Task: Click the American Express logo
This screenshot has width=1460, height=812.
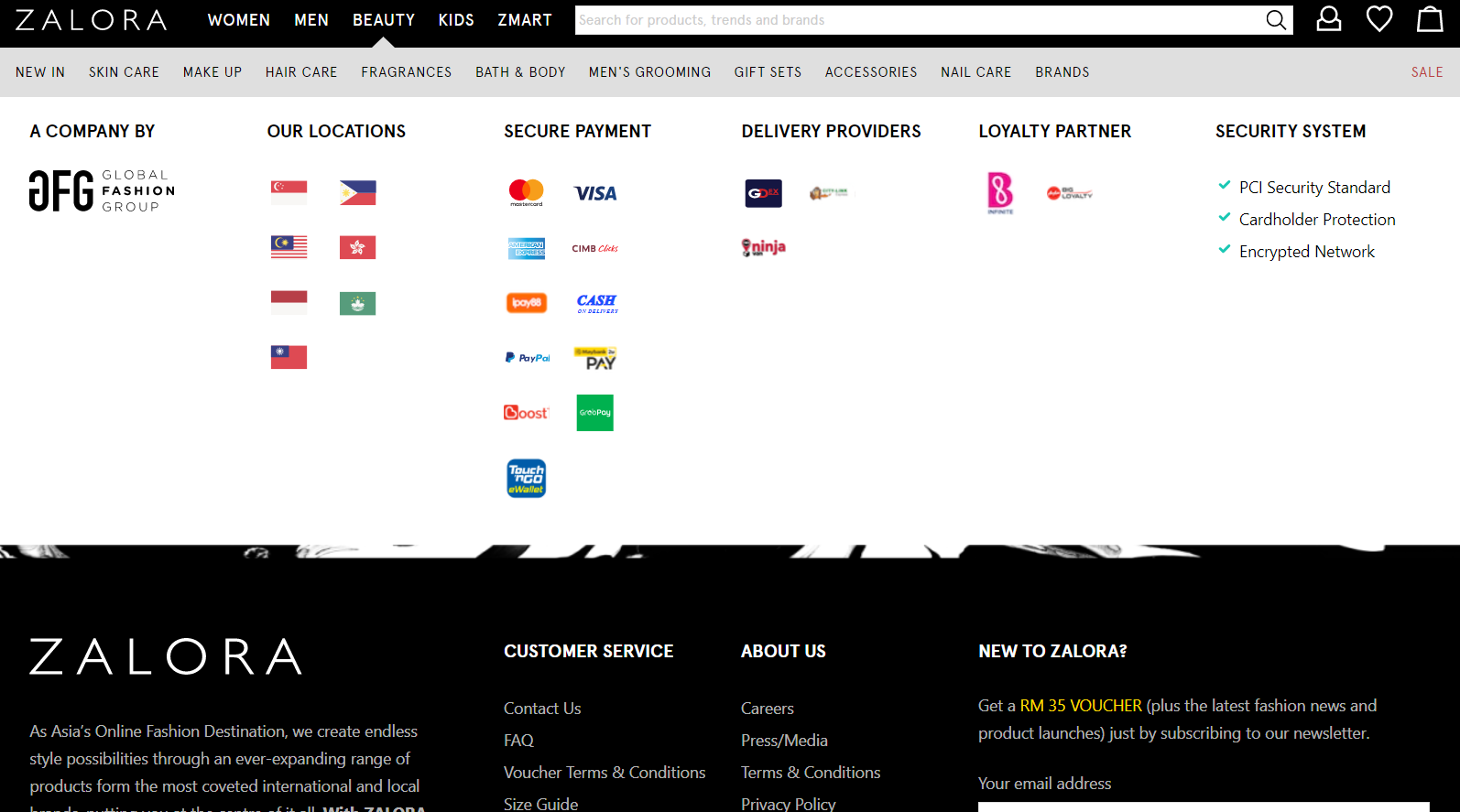Action: coord(527,248)
